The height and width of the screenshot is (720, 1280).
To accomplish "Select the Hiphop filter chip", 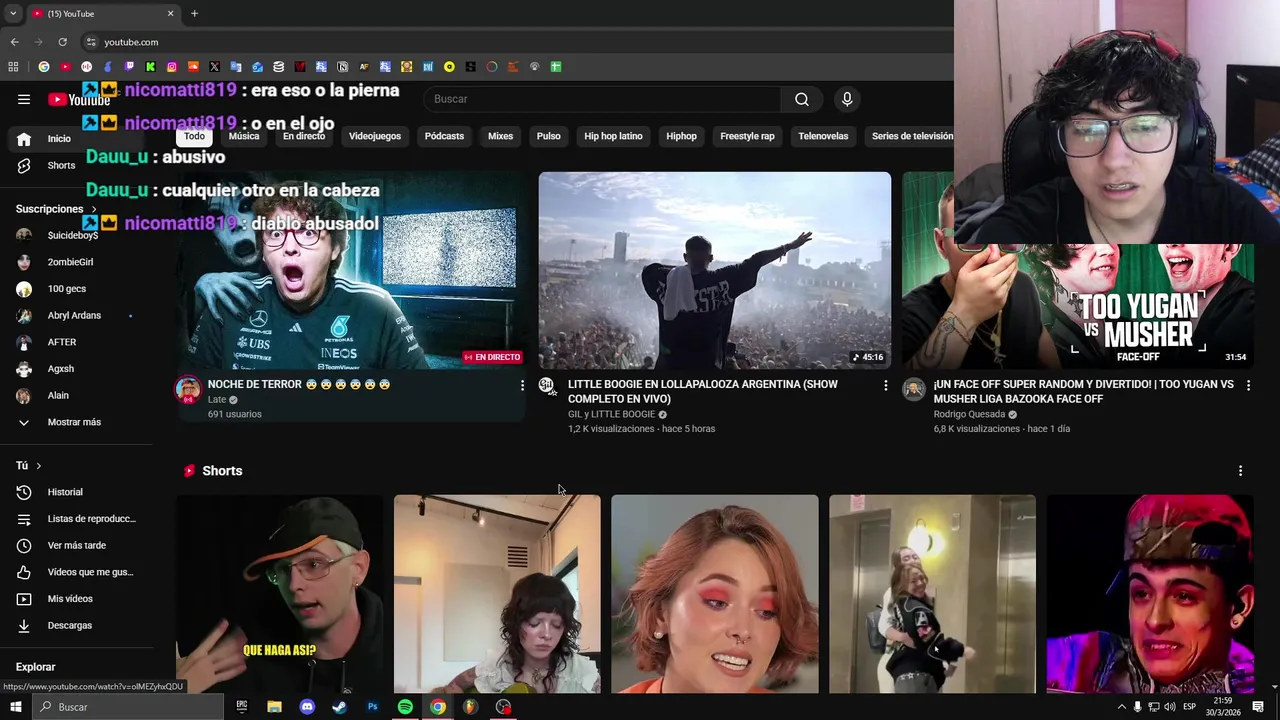I will (x=681, y=136).
